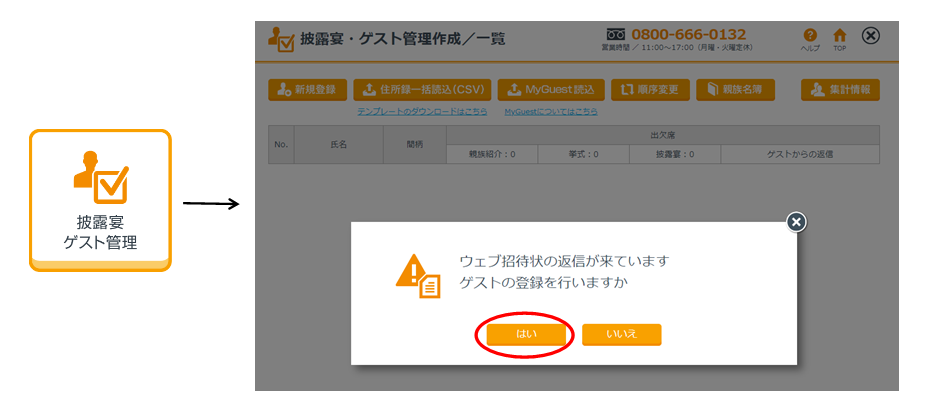The image size is (926, 411).
Task: Open the MyGuestについてはこちら link
Action: (551, 111)
